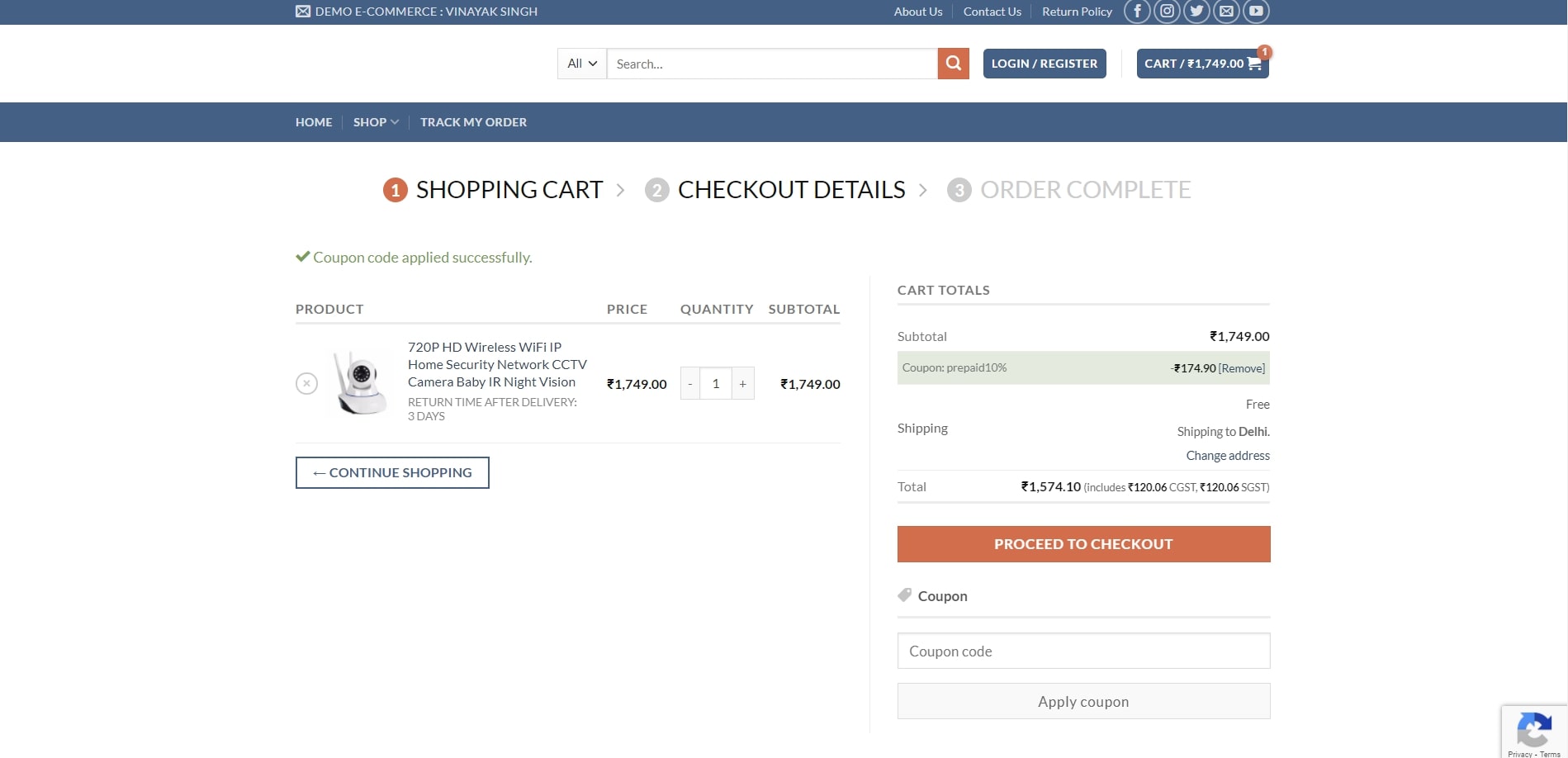Click the Coupon code input field
The image size is (1568, 758).
tap(1083, 651)
